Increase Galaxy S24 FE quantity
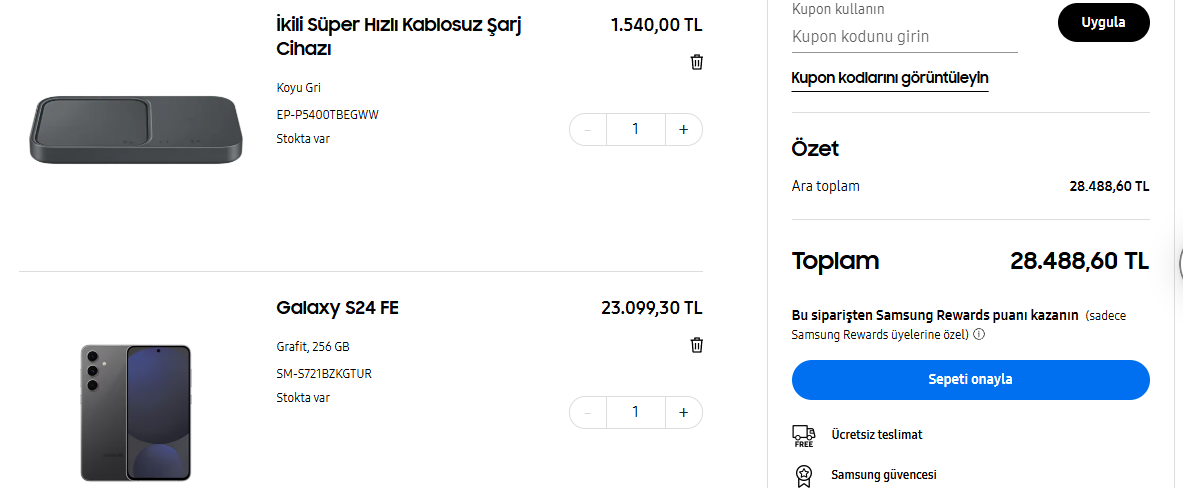This screenshot has width=1183, height=488. pos(683,412)
